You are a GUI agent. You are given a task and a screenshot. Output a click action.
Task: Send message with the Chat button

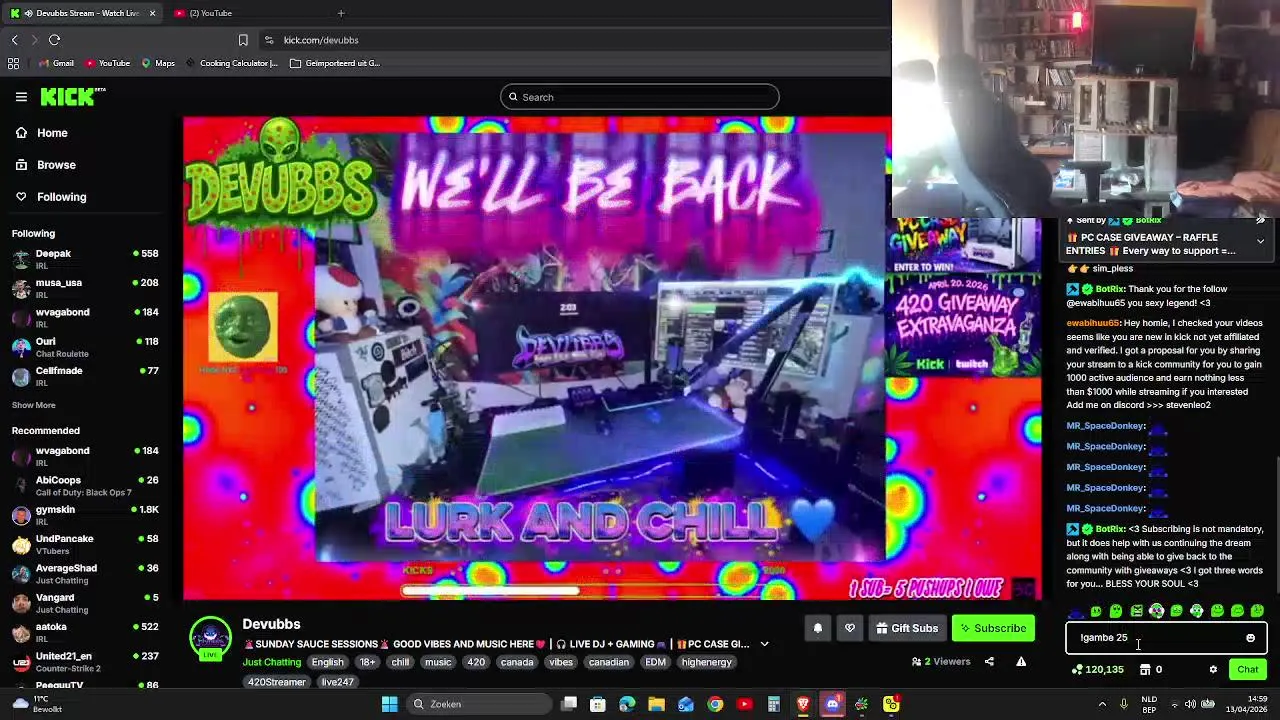[x=1247, y=670]
